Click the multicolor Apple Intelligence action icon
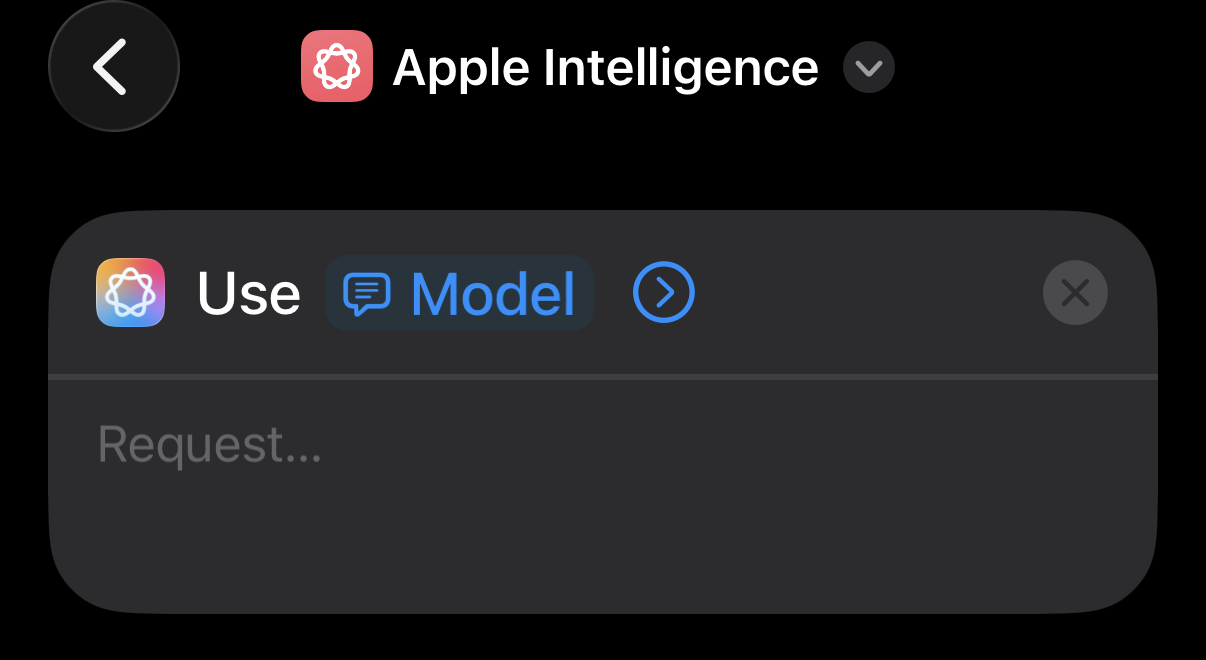This screenshot has height=660, width=1206. [130, 293]
